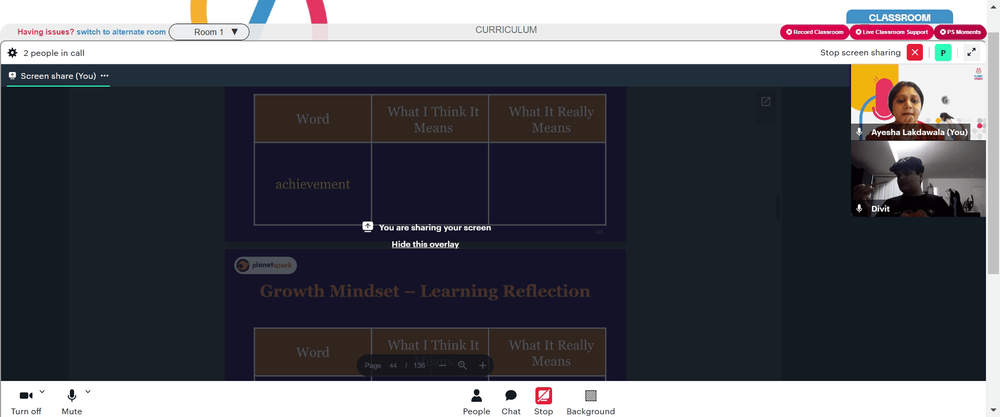Open call settings gear icon

coord(12,53)
